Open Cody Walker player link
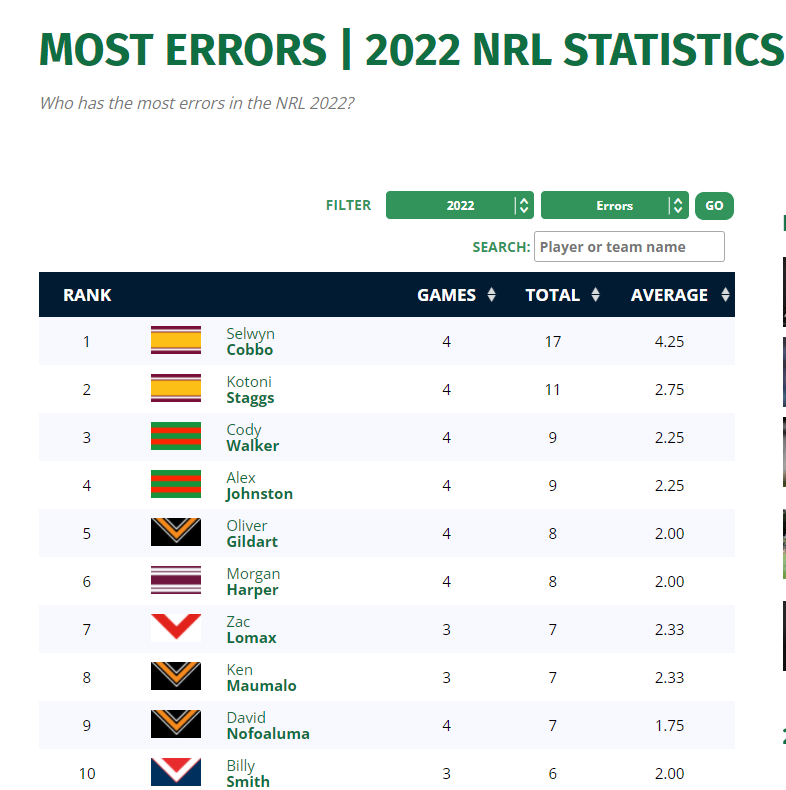786x790 pixels. 252,437
